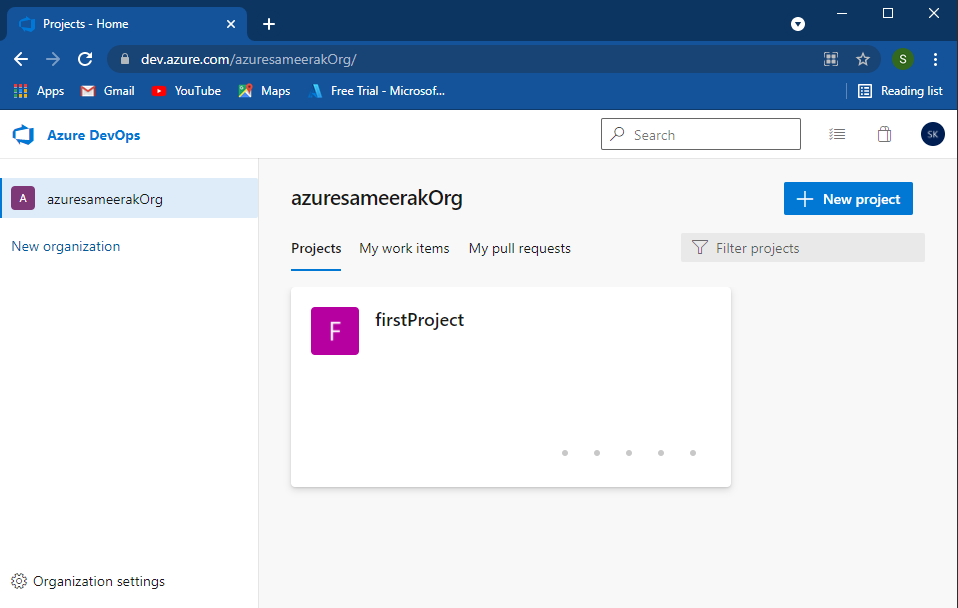
Task: Switch to the My pull requests tab
Action: [519, 248]
